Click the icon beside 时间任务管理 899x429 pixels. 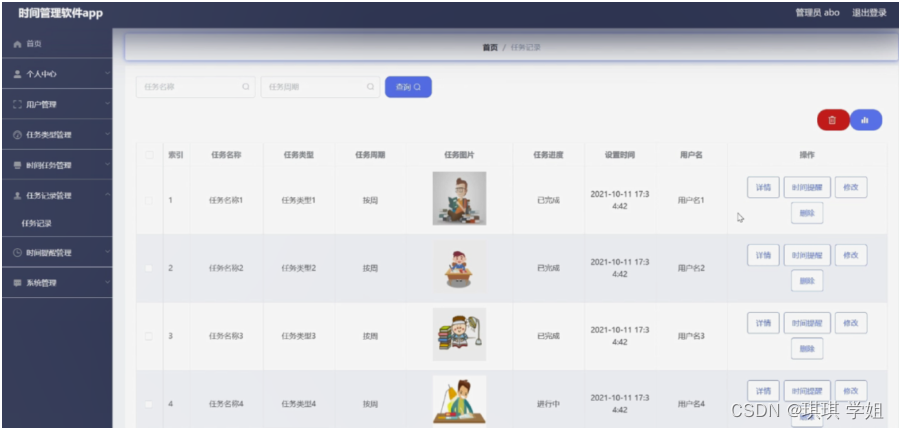point(17,165)
